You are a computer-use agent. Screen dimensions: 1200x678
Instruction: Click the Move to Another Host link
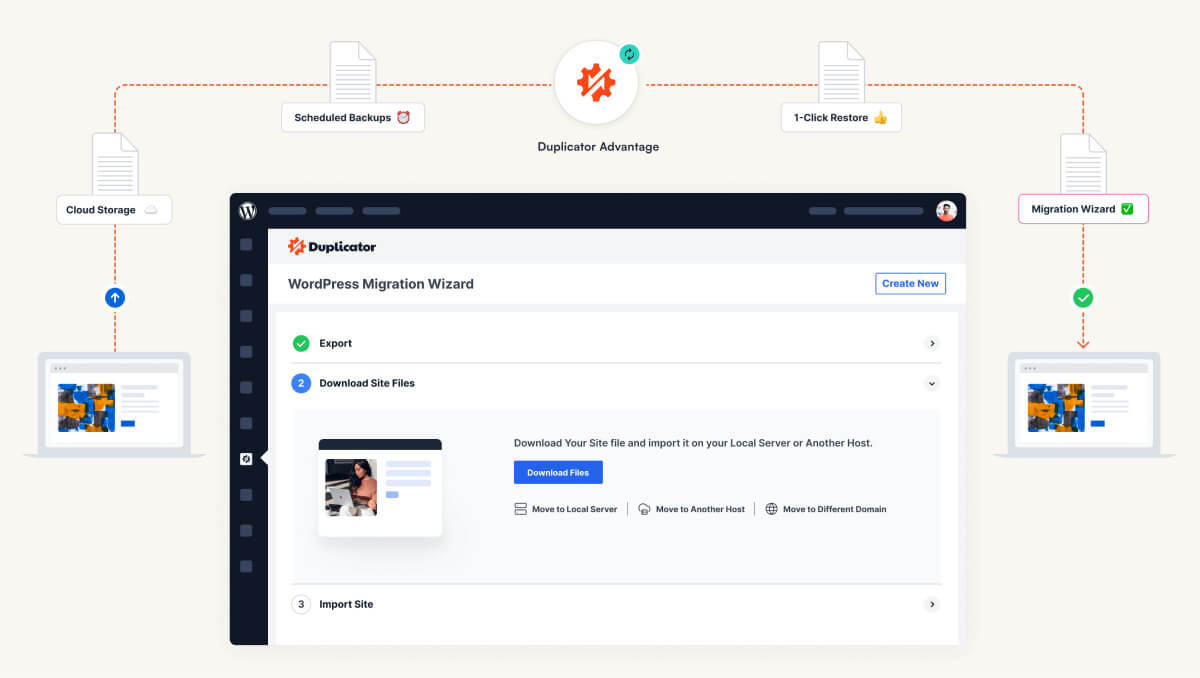691,509
